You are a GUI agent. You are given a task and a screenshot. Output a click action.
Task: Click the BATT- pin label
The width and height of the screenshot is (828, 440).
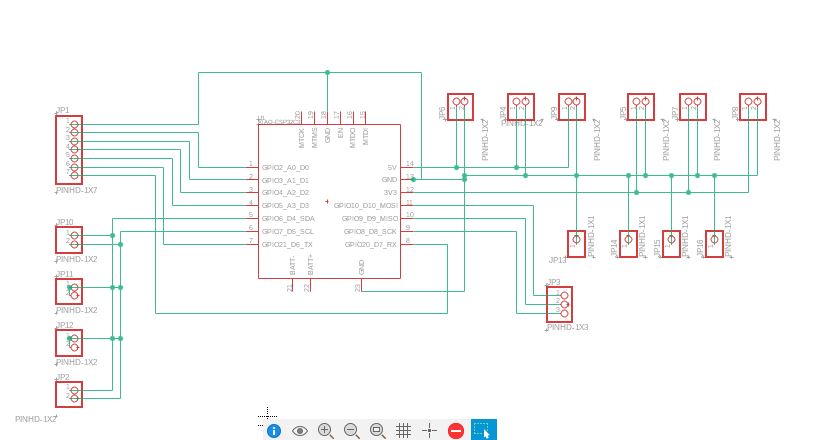[x=293, y=265]
